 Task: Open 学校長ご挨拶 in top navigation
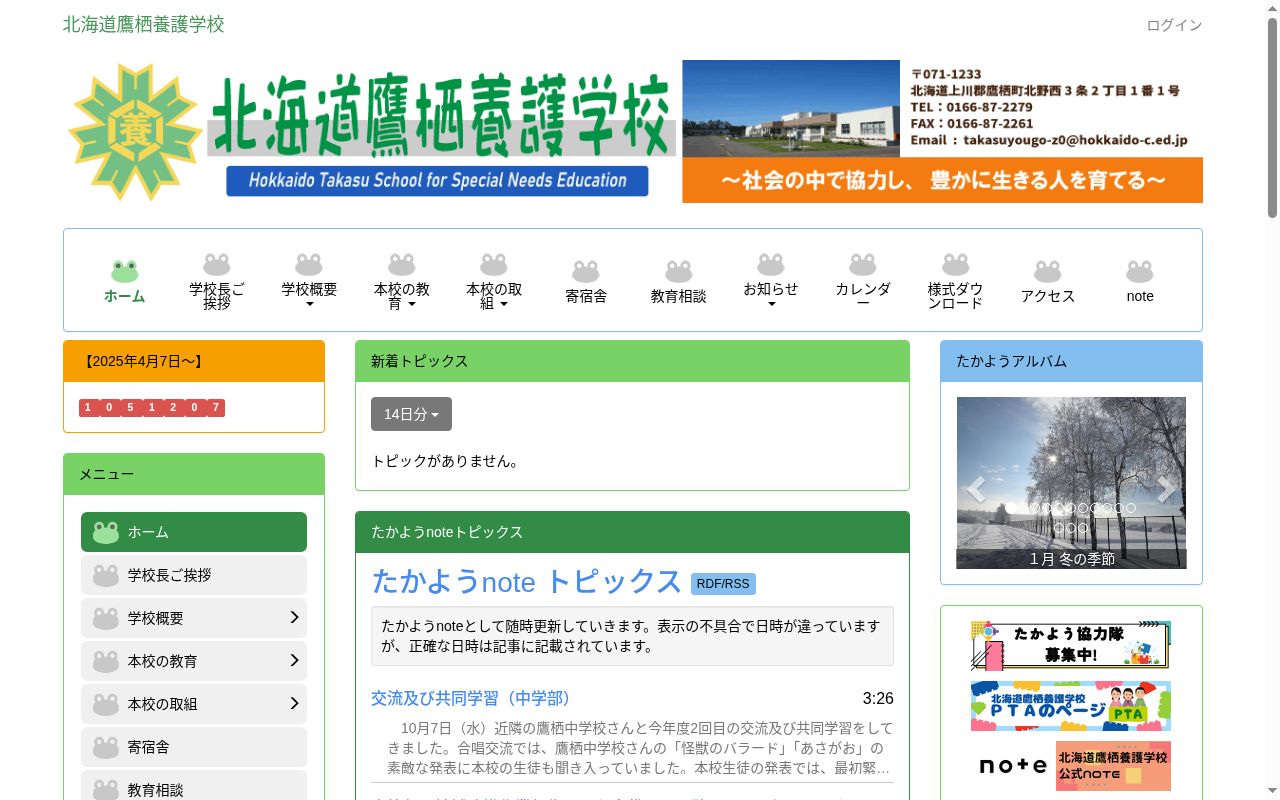[x=217, y=296]
